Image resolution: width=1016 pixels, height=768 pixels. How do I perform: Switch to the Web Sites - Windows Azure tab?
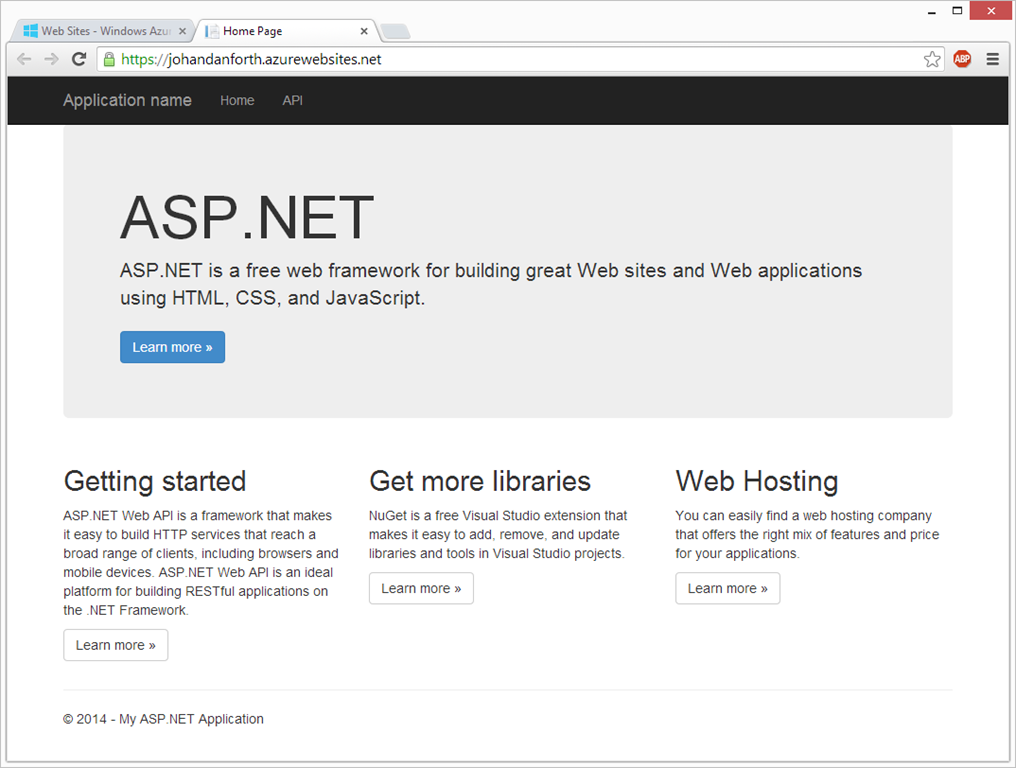(104, 30)
